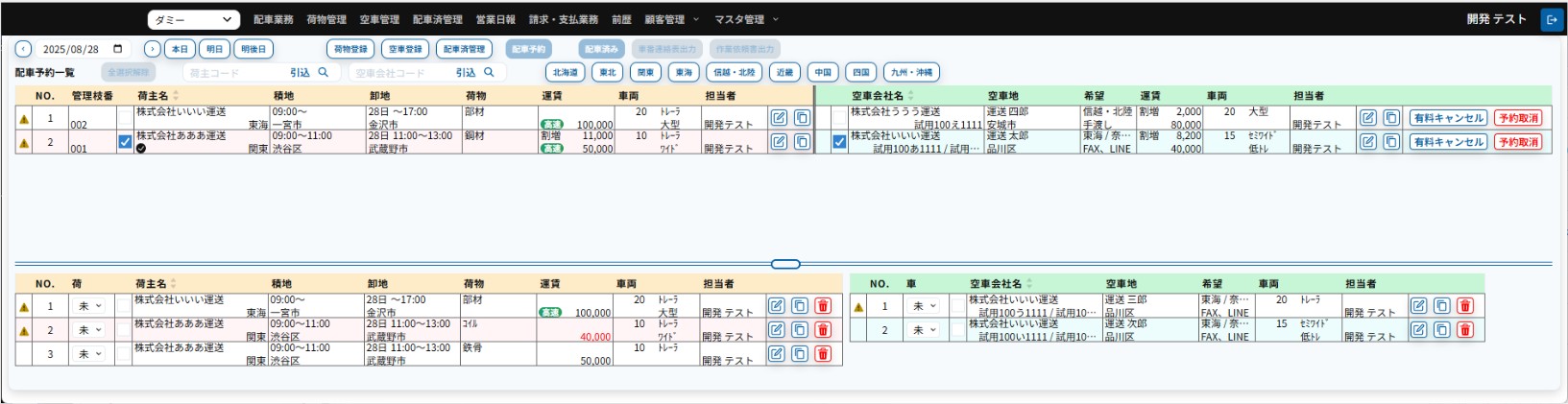Uncheck the 運送 太郎 vehicle row checkbox

point(839,142)
